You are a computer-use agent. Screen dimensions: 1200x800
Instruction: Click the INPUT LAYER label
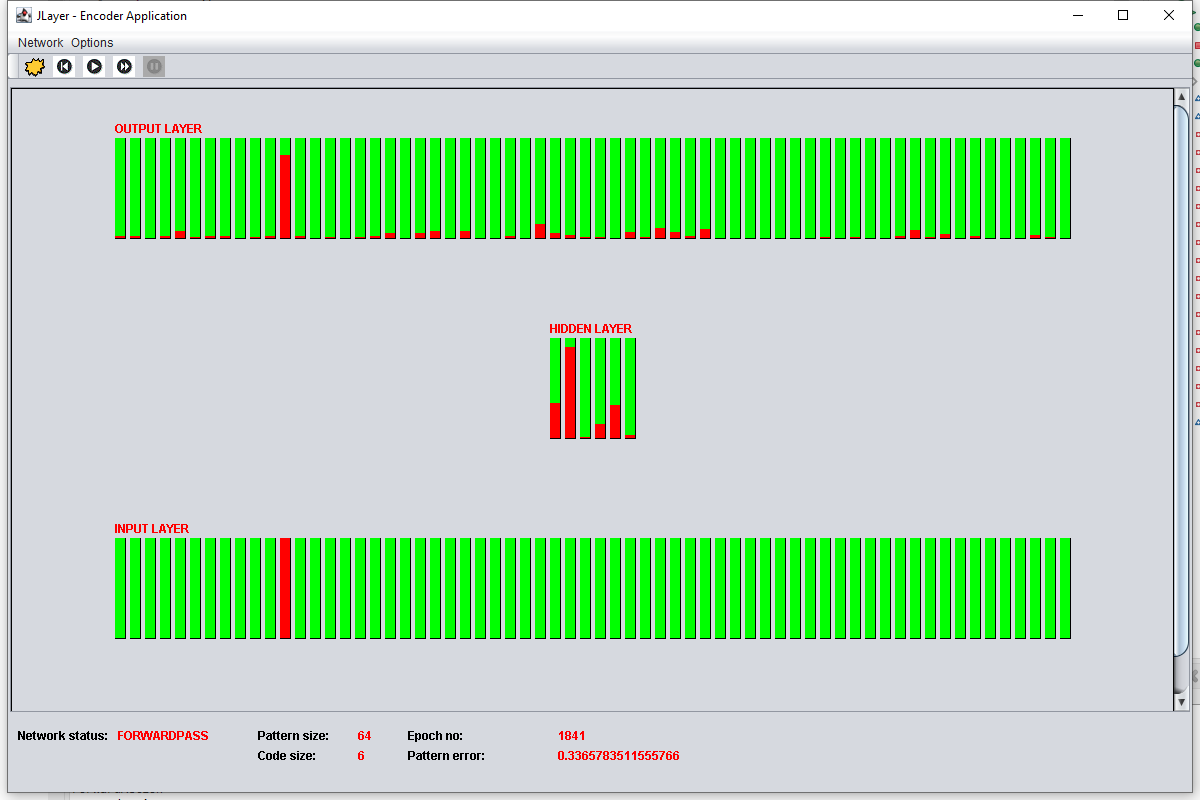click(152, 529)
